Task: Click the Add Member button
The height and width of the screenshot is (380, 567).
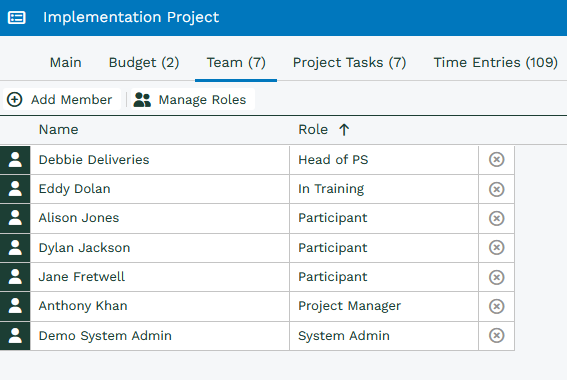Action: (61, 99)
